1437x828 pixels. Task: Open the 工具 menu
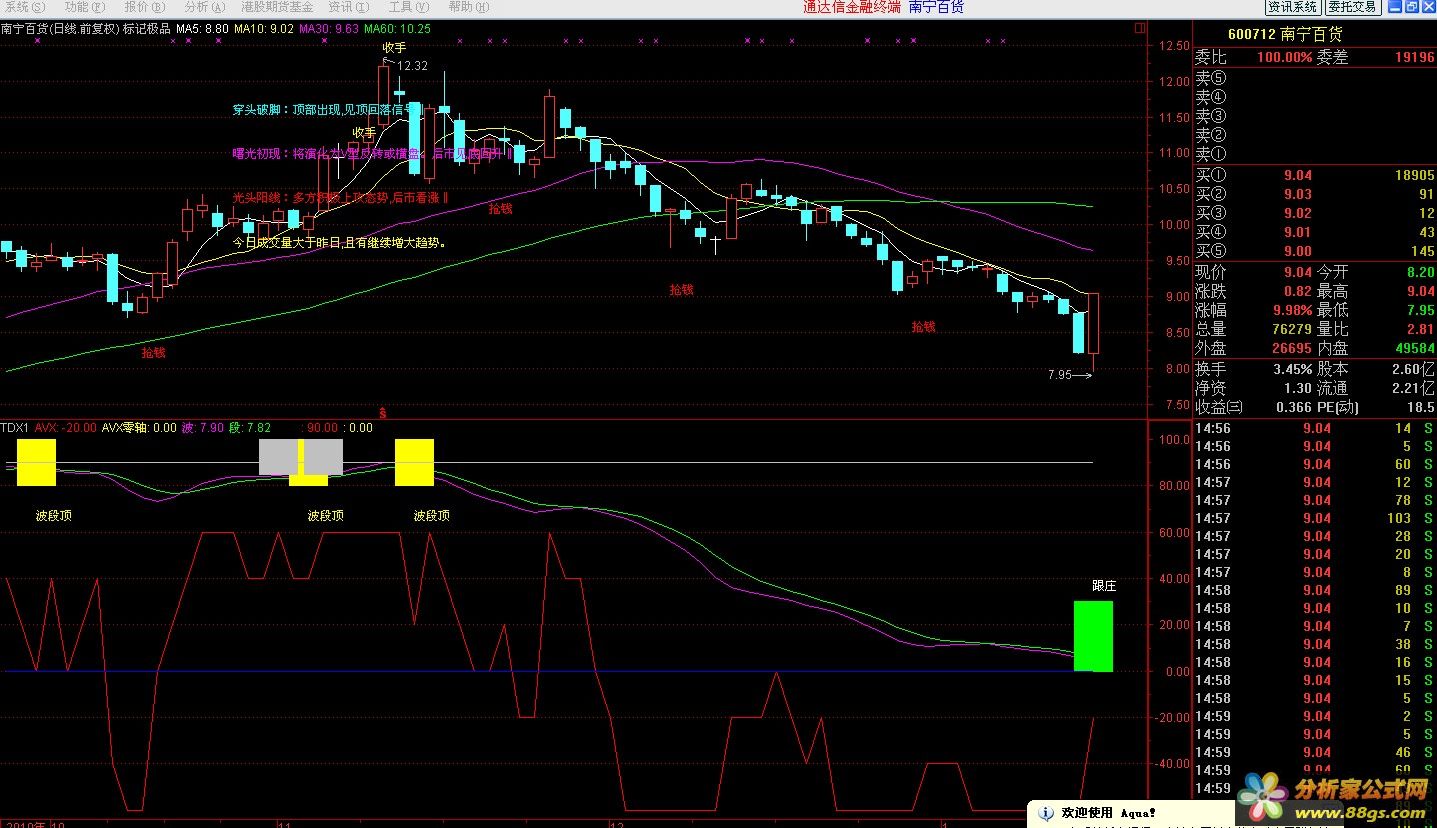click(x=408, y=7)
